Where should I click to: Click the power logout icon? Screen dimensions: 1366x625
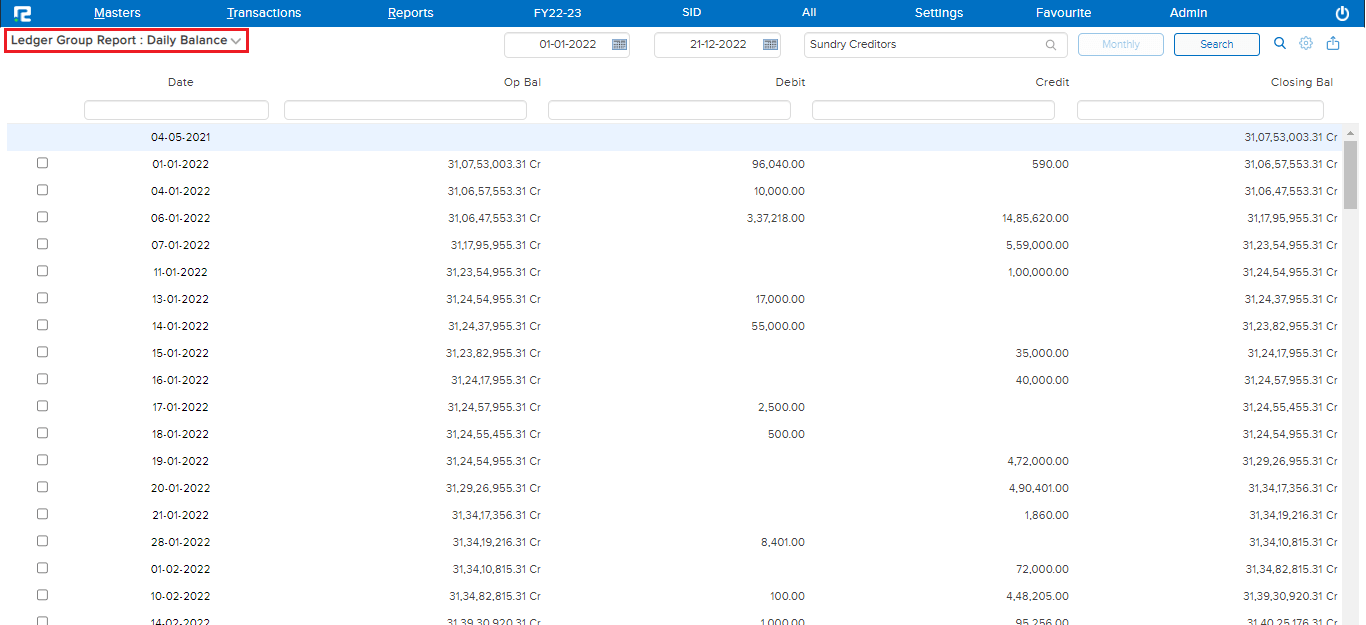1342,13
